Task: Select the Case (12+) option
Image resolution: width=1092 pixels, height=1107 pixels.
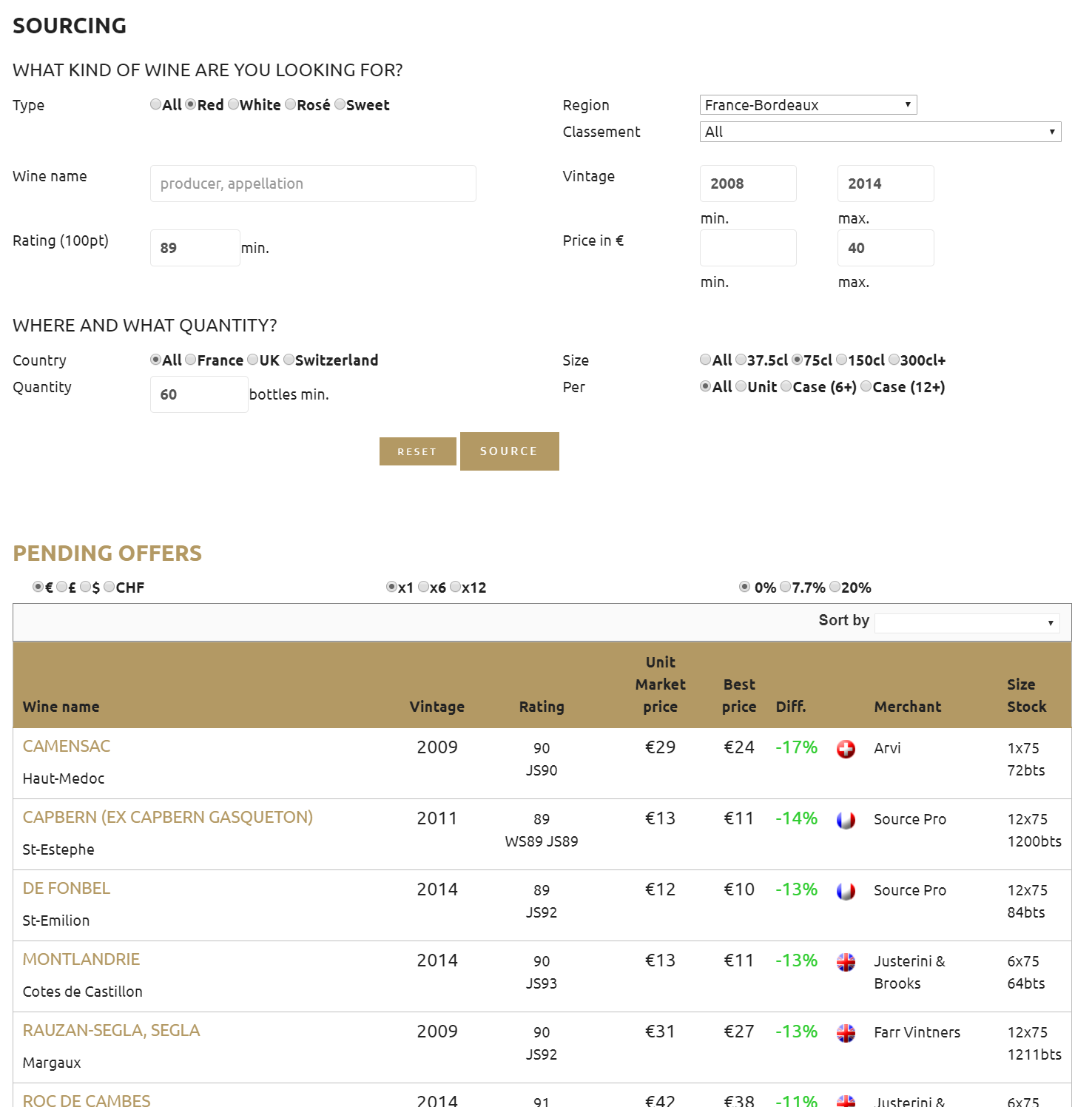Action: tap(866, 386)
